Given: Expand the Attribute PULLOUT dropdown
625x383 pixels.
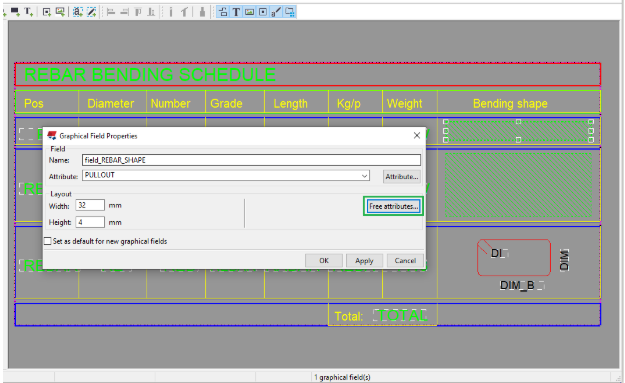Looking at the screenshot, I should (364, 176).
